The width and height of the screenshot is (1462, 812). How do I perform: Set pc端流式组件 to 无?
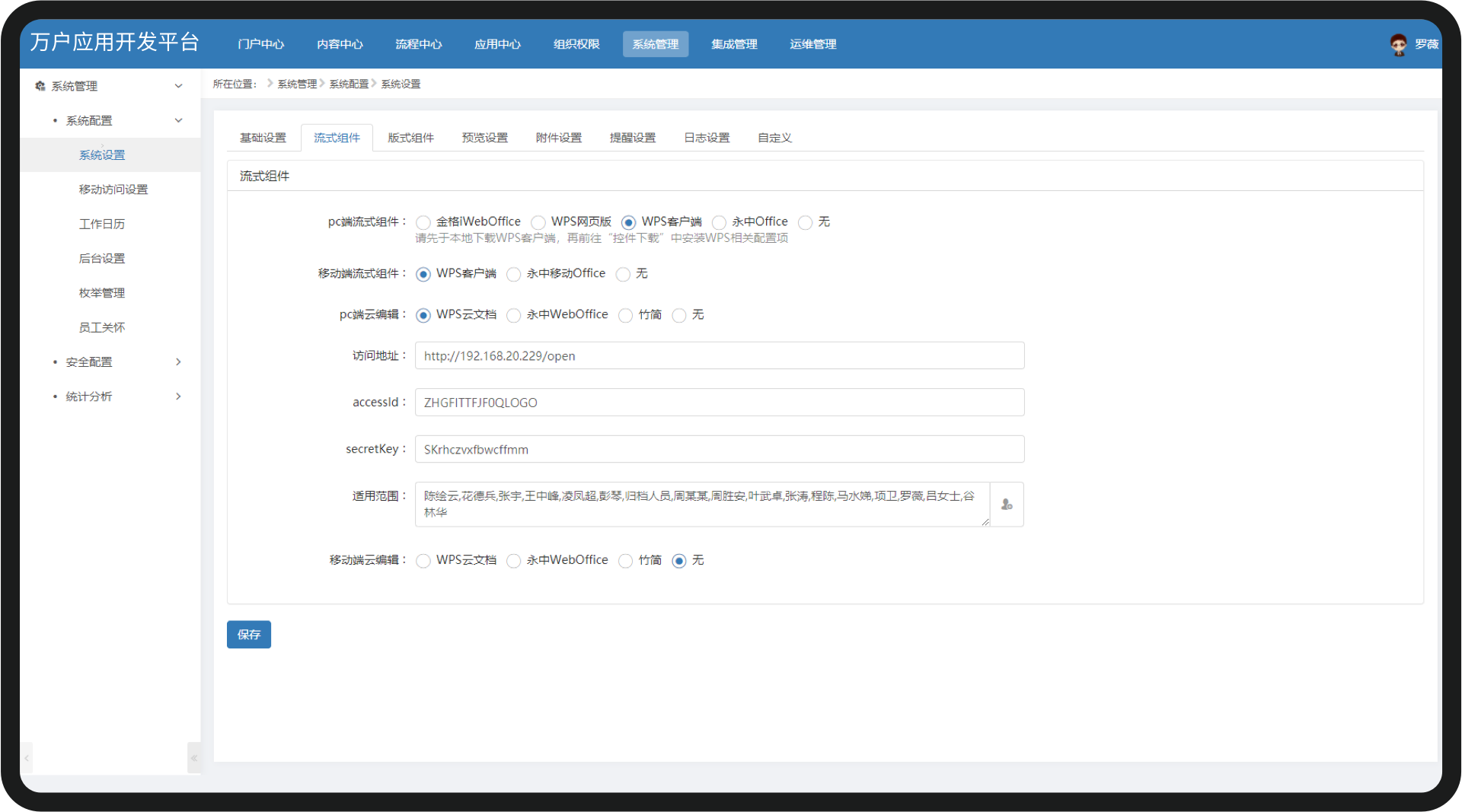806,222
